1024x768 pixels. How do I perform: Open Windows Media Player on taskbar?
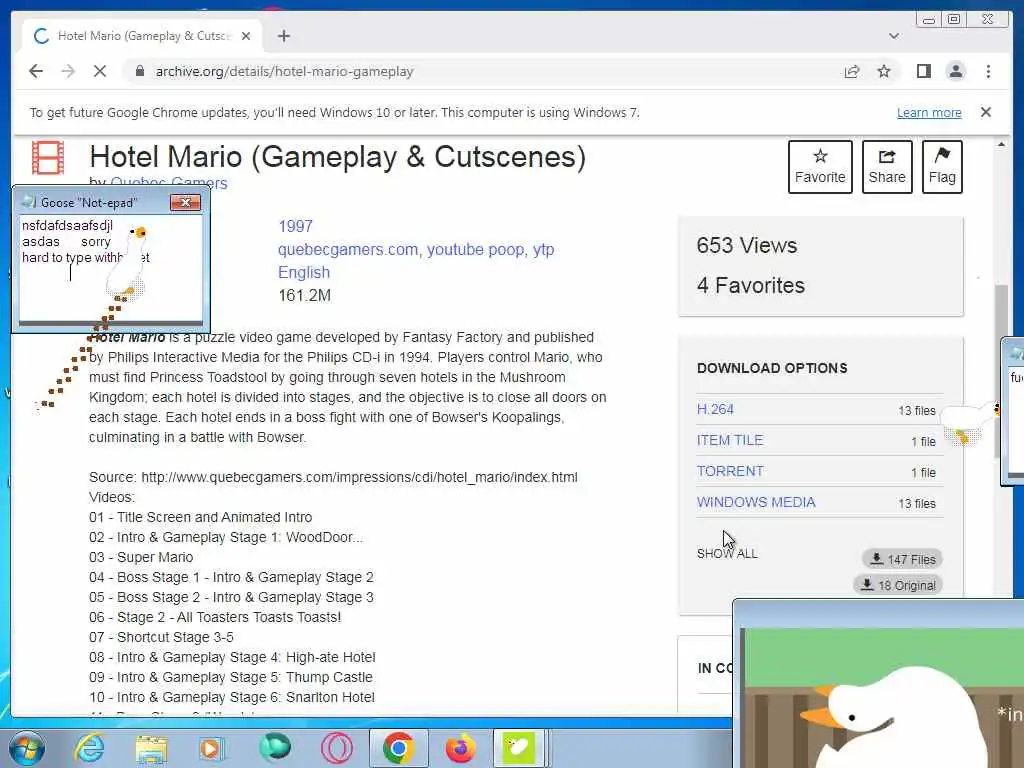point(212,748)
